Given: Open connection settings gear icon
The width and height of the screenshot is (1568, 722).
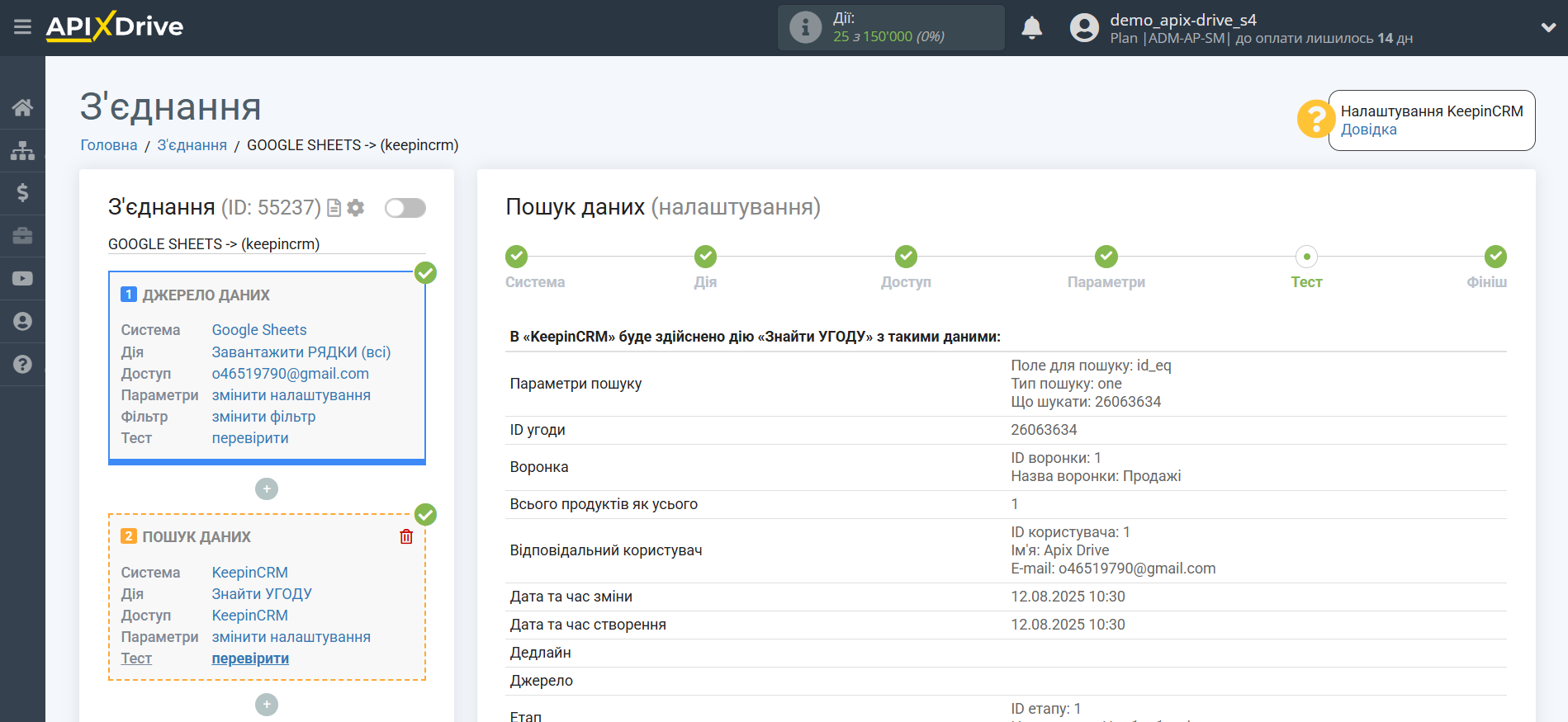Looking at the screenshot, I should point(356,208).
